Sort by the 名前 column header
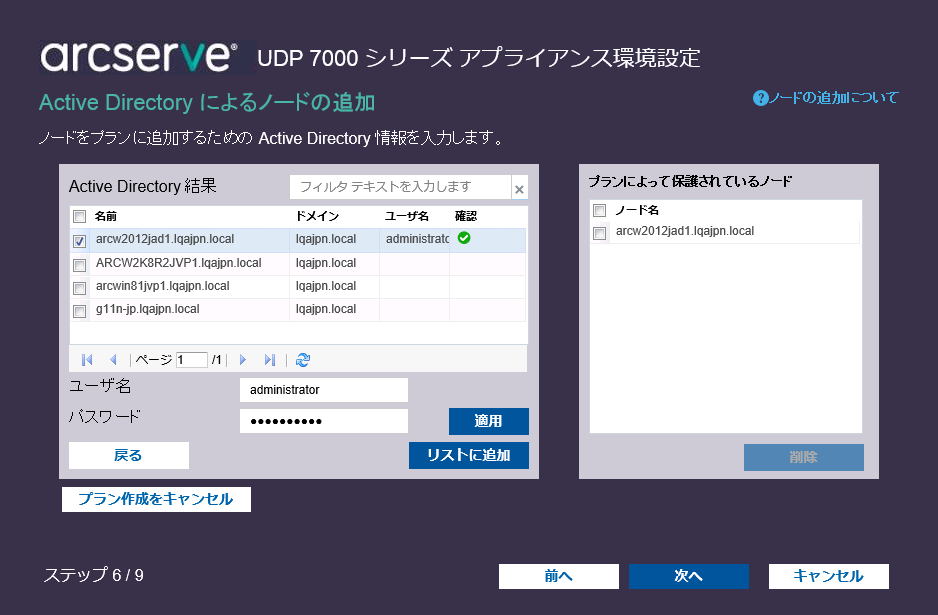Viewport: 938px width, 615px height. [106, 216]
